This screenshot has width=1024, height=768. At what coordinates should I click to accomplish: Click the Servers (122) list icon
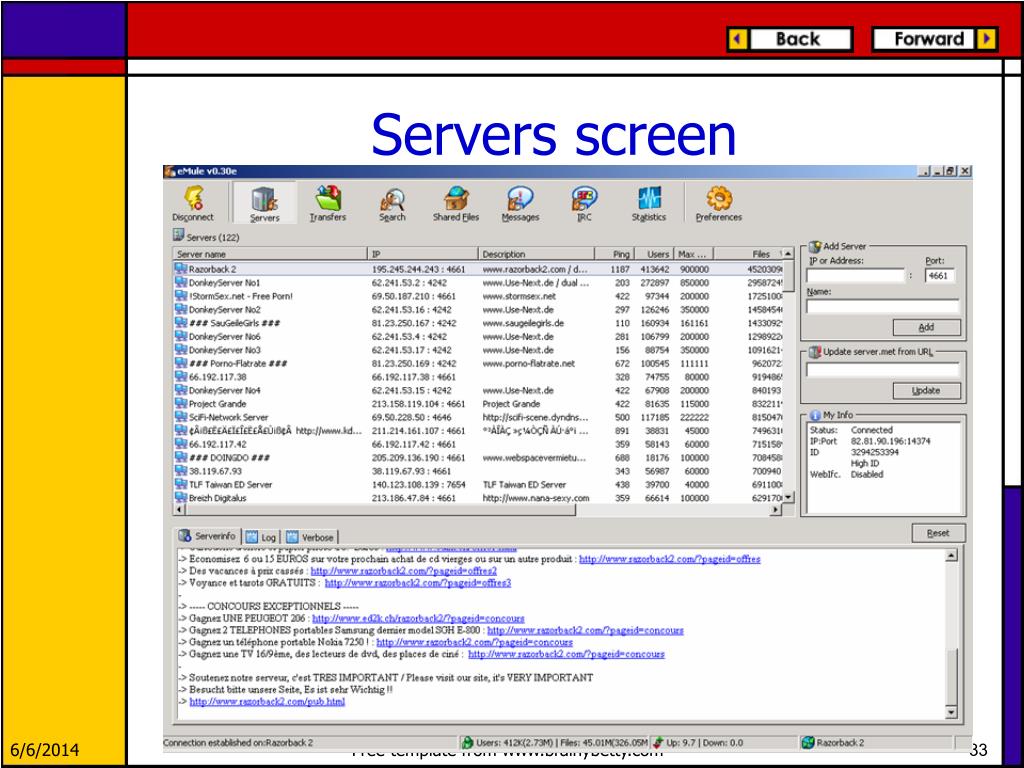178,235
